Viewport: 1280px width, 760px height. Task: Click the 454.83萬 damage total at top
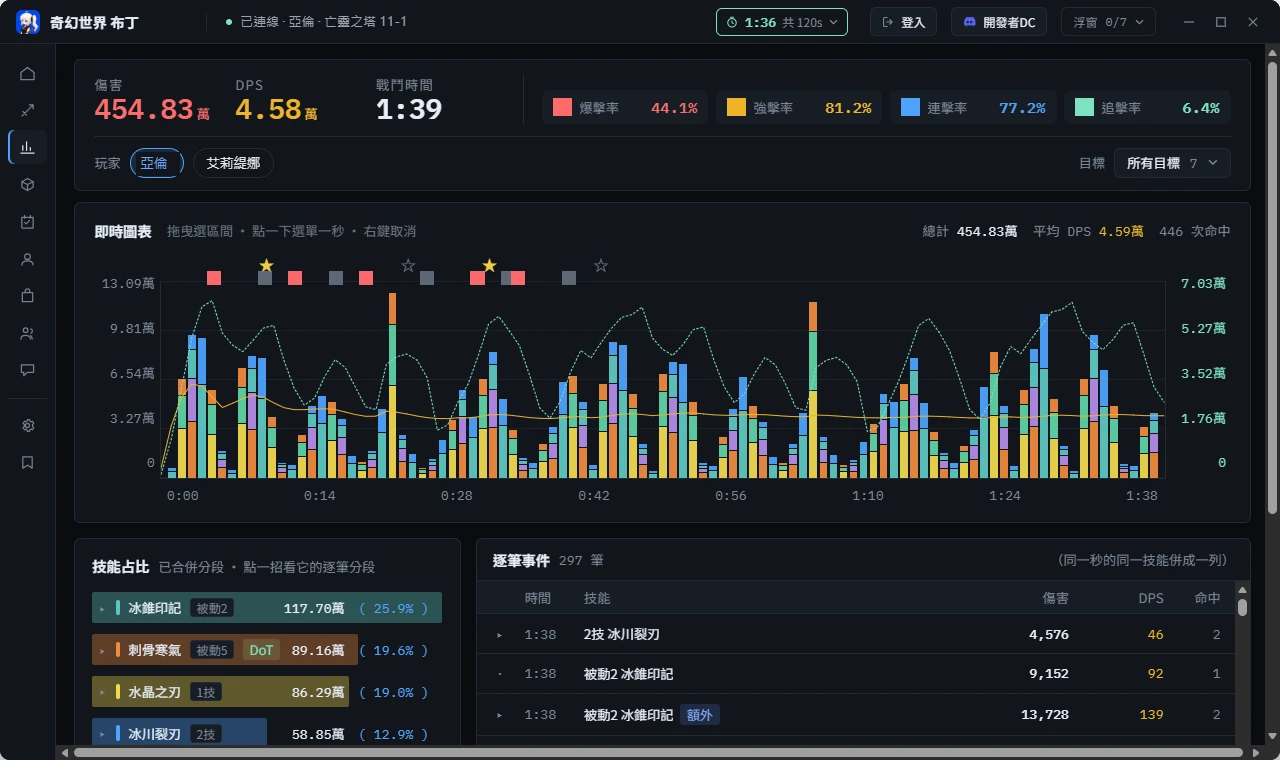click(152, 110)
